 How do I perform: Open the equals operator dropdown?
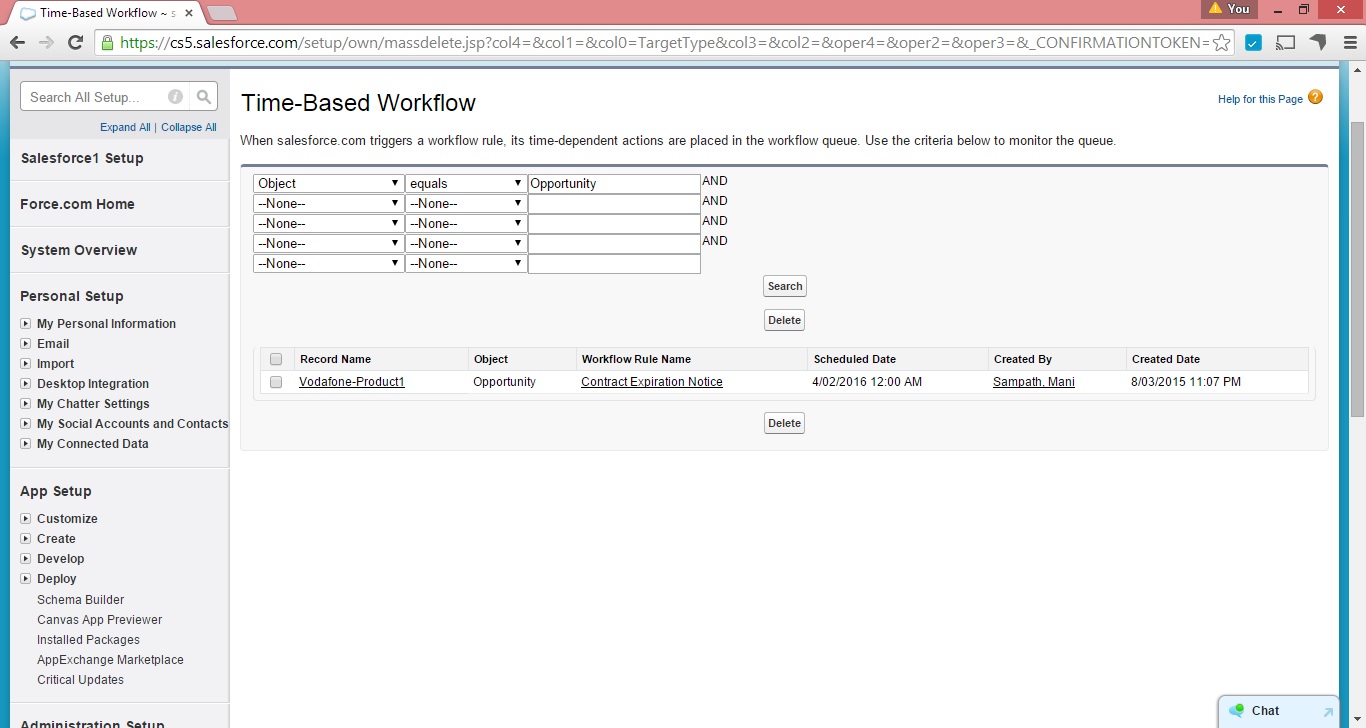465,184
